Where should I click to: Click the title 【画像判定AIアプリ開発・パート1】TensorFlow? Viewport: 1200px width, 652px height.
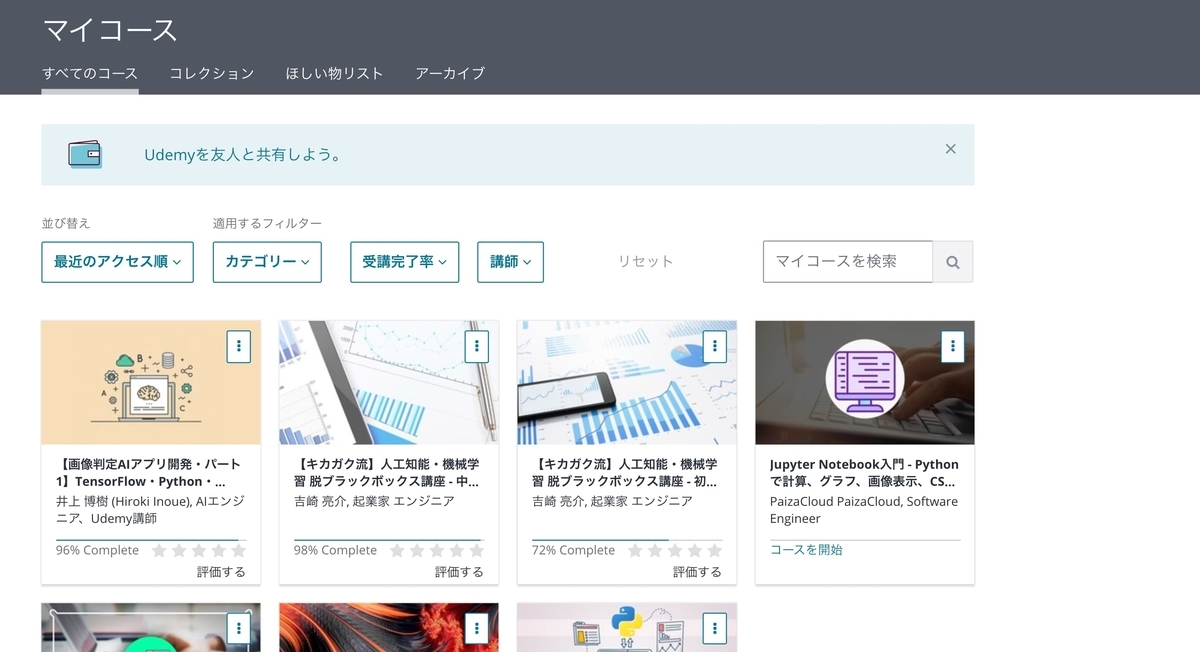click(148, 473)
